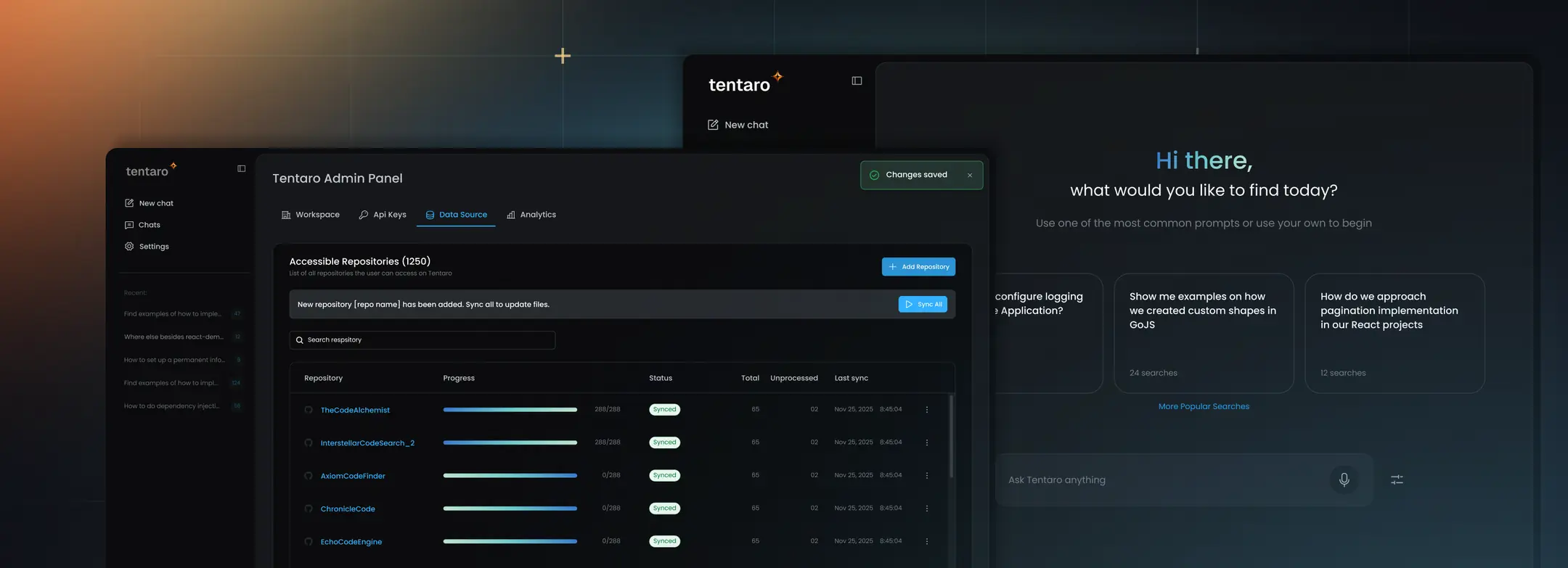The width and height of the screenshot is (1568, 568).
Task: Choose the React pagination implementation prompt card
Action: pos(1395,334)
